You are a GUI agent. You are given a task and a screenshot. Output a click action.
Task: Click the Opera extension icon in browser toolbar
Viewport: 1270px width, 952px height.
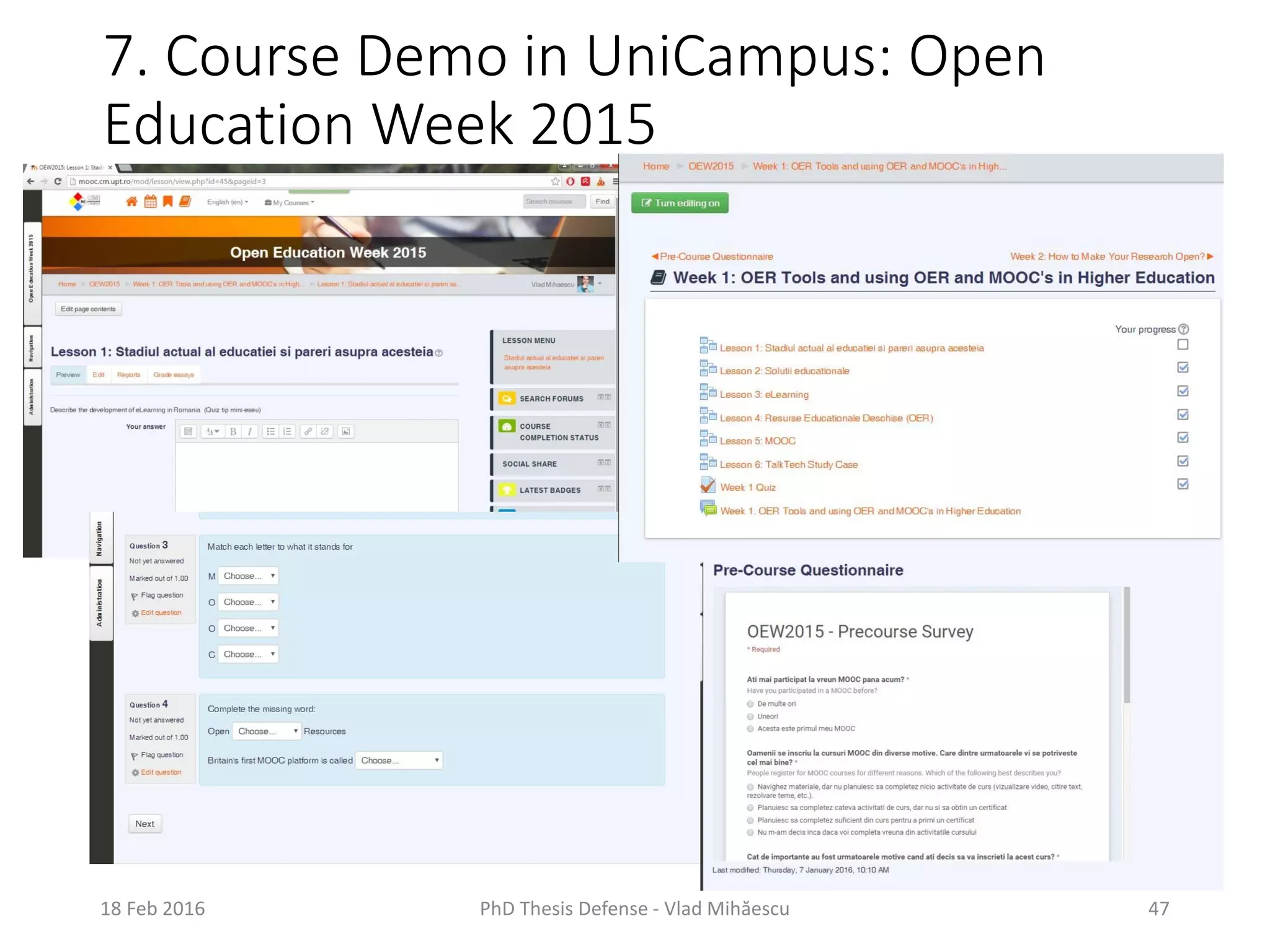[571, 182]
